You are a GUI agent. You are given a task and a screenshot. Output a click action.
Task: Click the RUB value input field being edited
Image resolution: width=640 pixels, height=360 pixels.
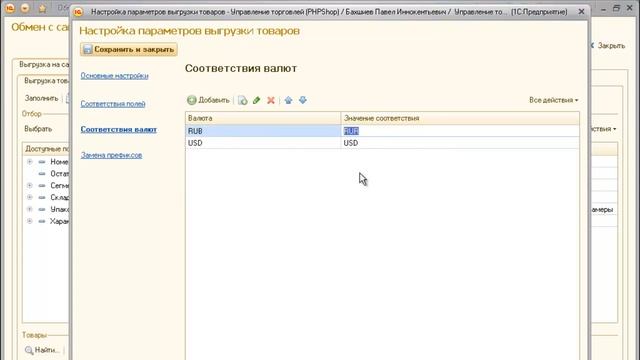pyautogui.click(x=460, y=131)
